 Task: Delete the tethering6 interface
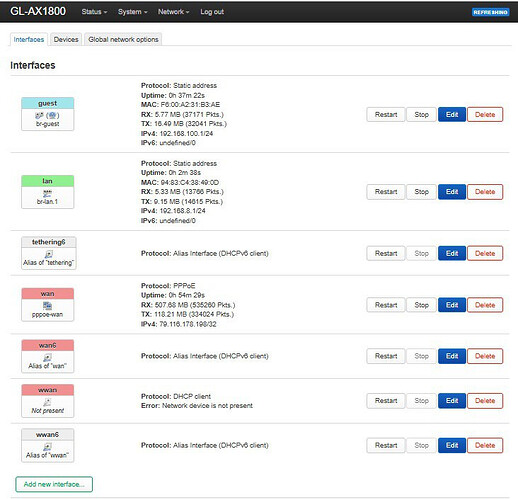485,253
